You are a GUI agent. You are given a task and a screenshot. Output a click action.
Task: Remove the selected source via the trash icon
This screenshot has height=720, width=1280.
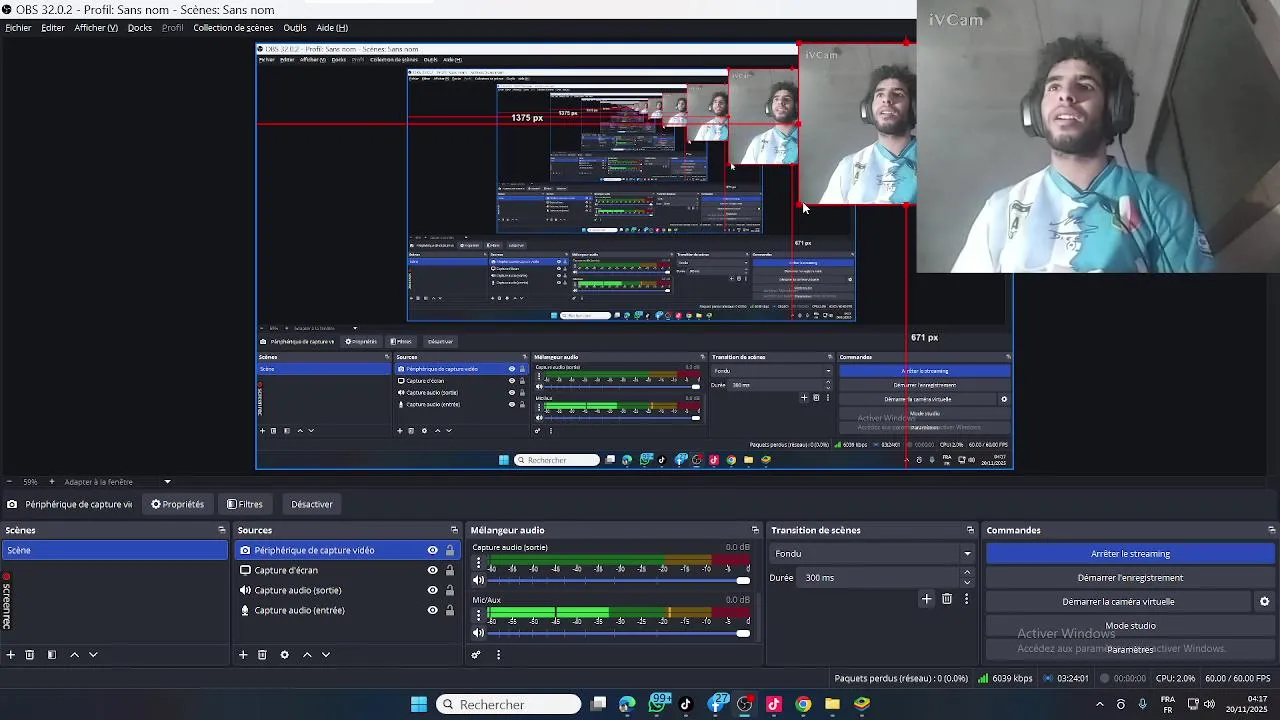[262, 655]
